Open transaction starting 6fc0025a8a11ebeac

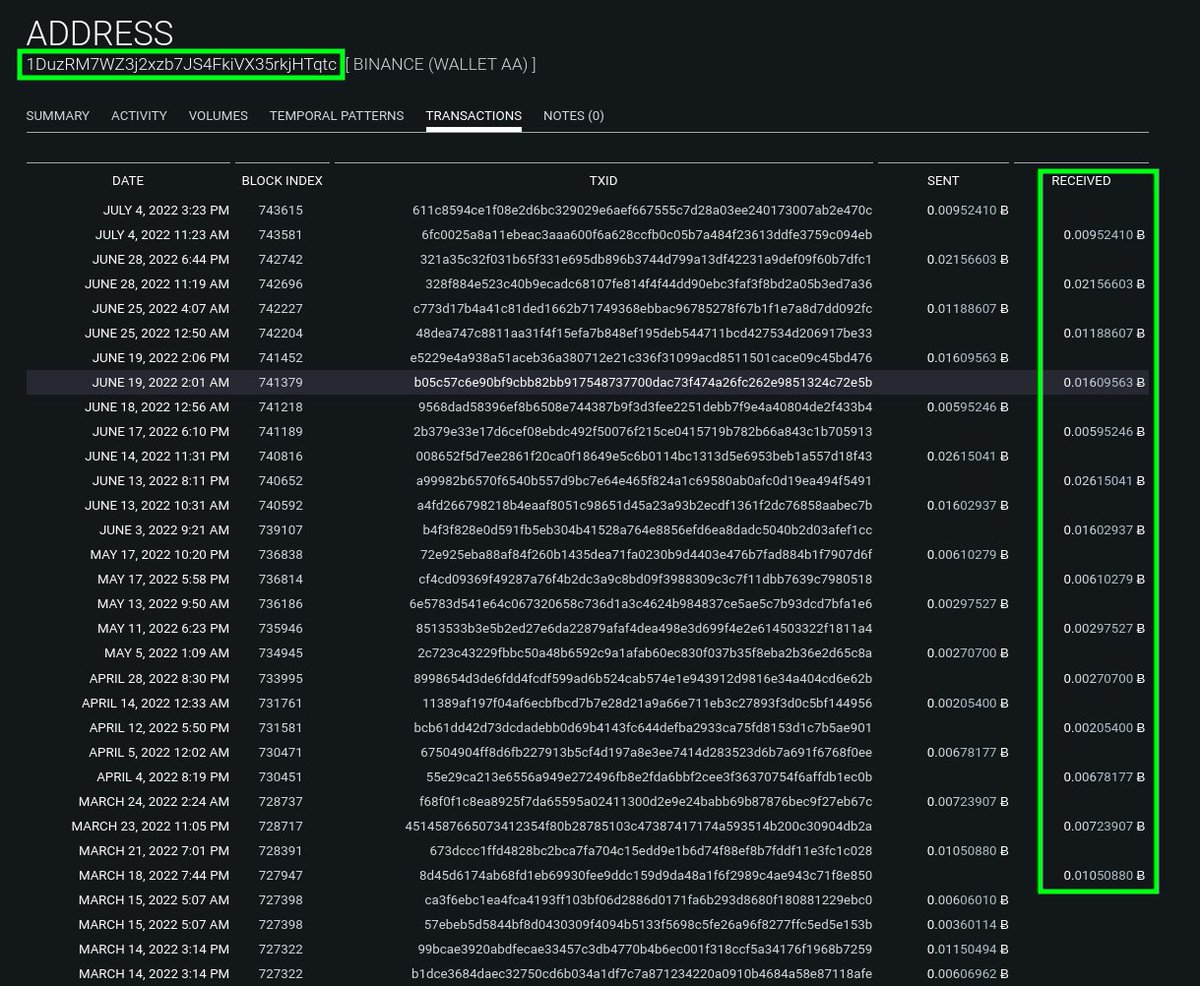click(647, 235)
